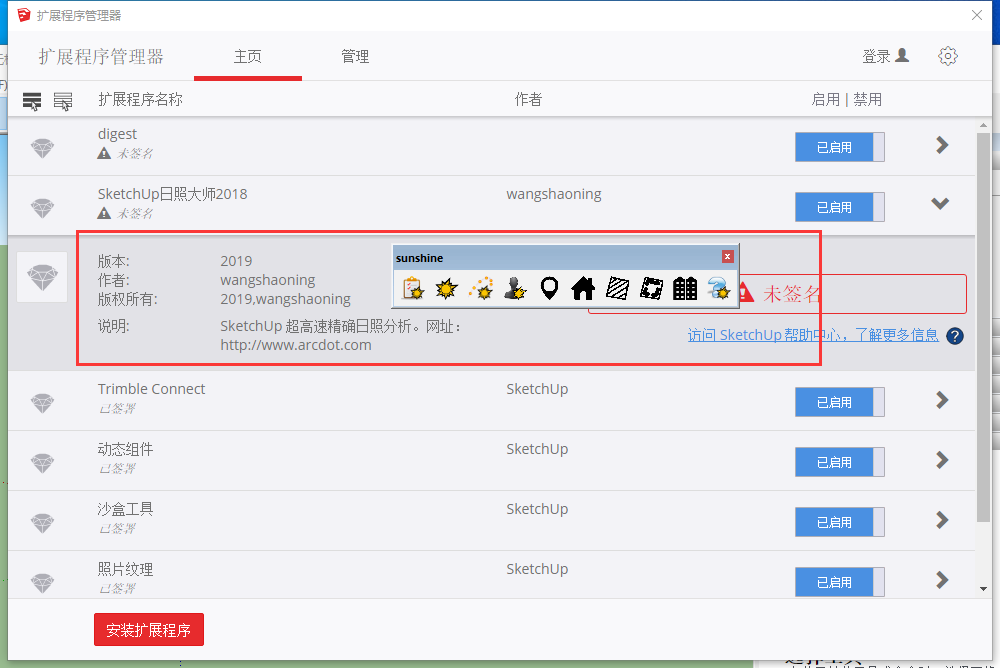Click the 未签名 red warning box
This screenshot has height=668, width=1000.
tap(777, 293)
